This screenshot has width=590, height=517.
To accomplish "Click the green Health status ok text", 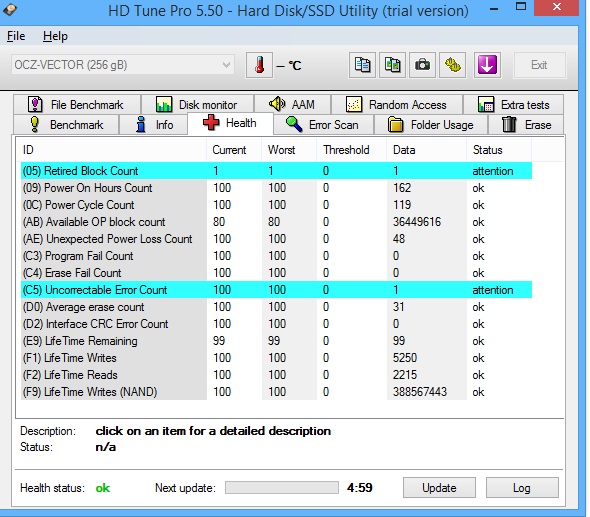I will click(103, 488).
